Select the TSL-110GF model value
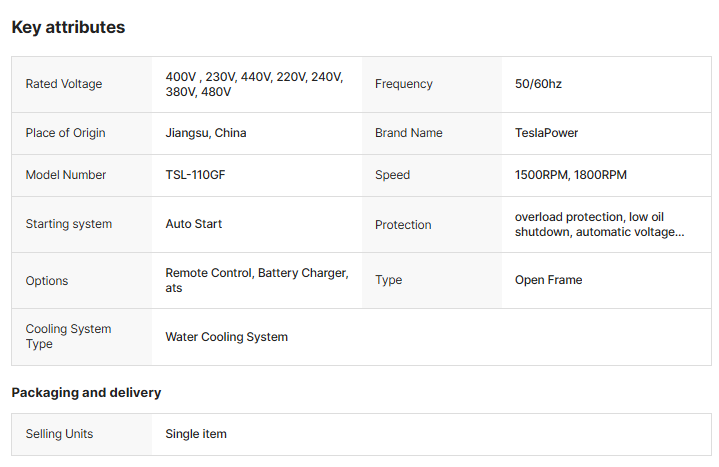This screenshot has width=719, height=467. [x=195, y=175]
